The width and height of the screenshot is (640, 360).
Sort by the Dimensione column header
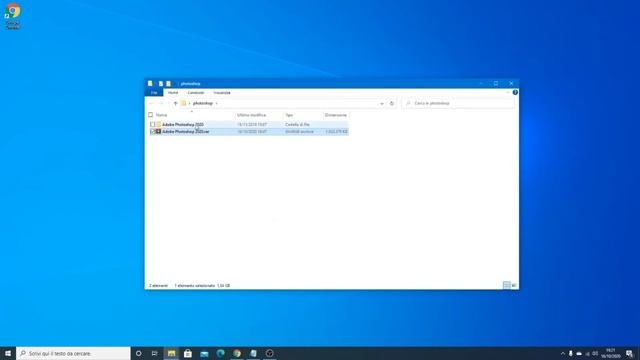(336, 115)
